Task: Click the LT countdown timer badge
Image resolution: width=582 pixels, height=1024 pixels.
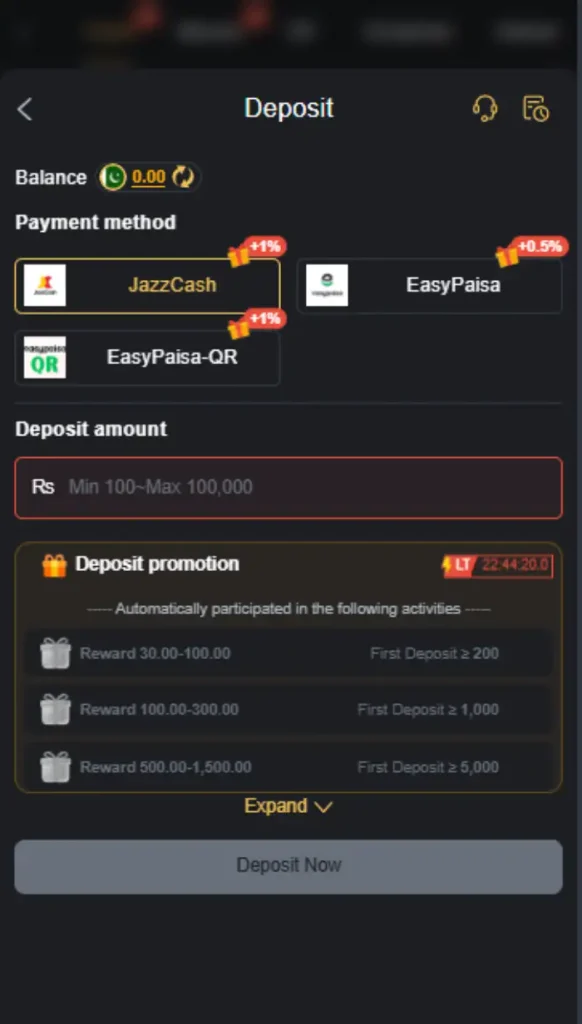Action: click(x=498, y=566)
